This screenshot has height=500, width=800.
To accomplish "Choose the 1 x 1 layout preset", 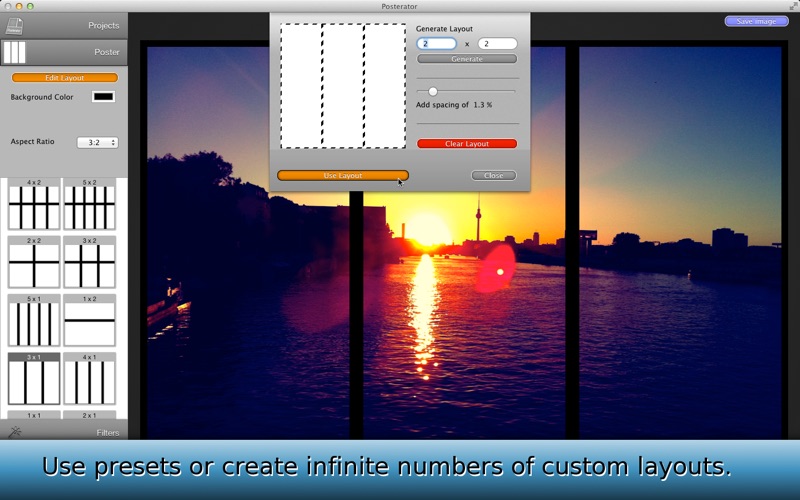I will [x=34, y=415].
